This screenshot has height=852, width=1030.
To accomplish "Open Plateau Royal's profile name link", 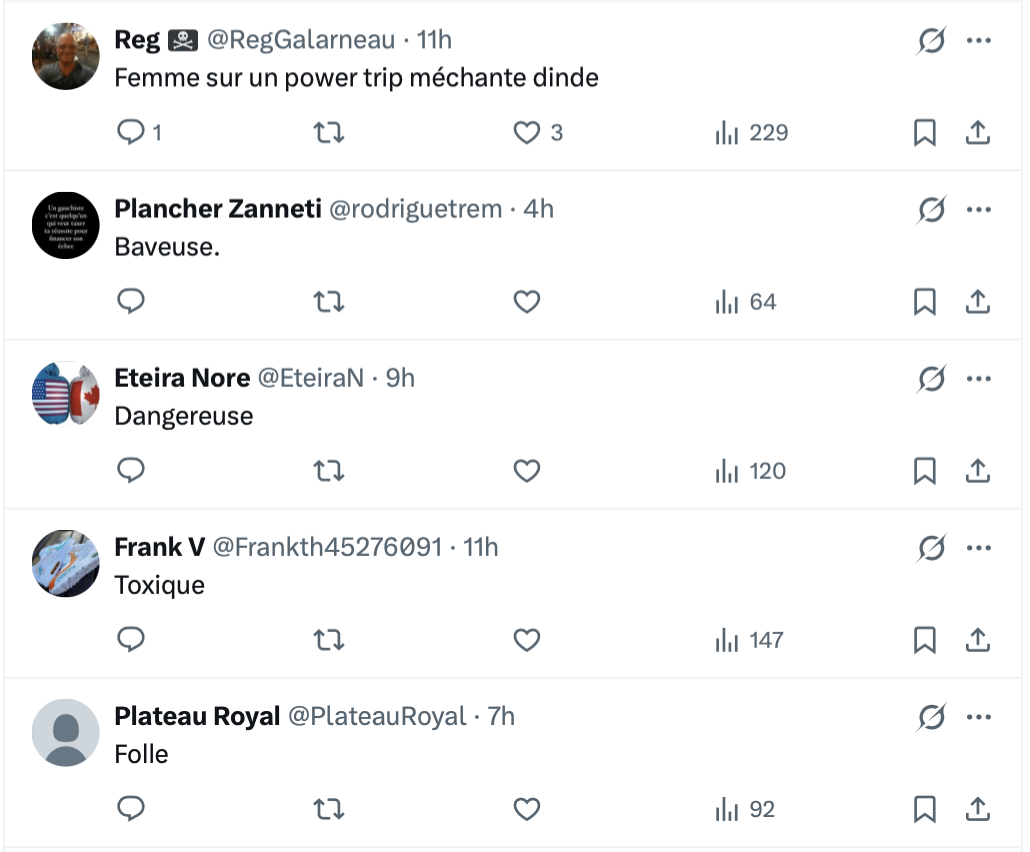I will pos(197,717).
